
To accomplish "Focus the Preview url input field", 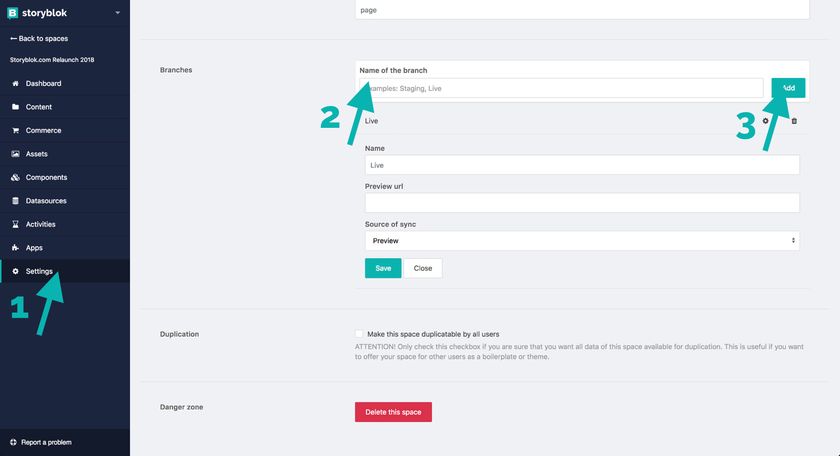I will click(582, 203).
